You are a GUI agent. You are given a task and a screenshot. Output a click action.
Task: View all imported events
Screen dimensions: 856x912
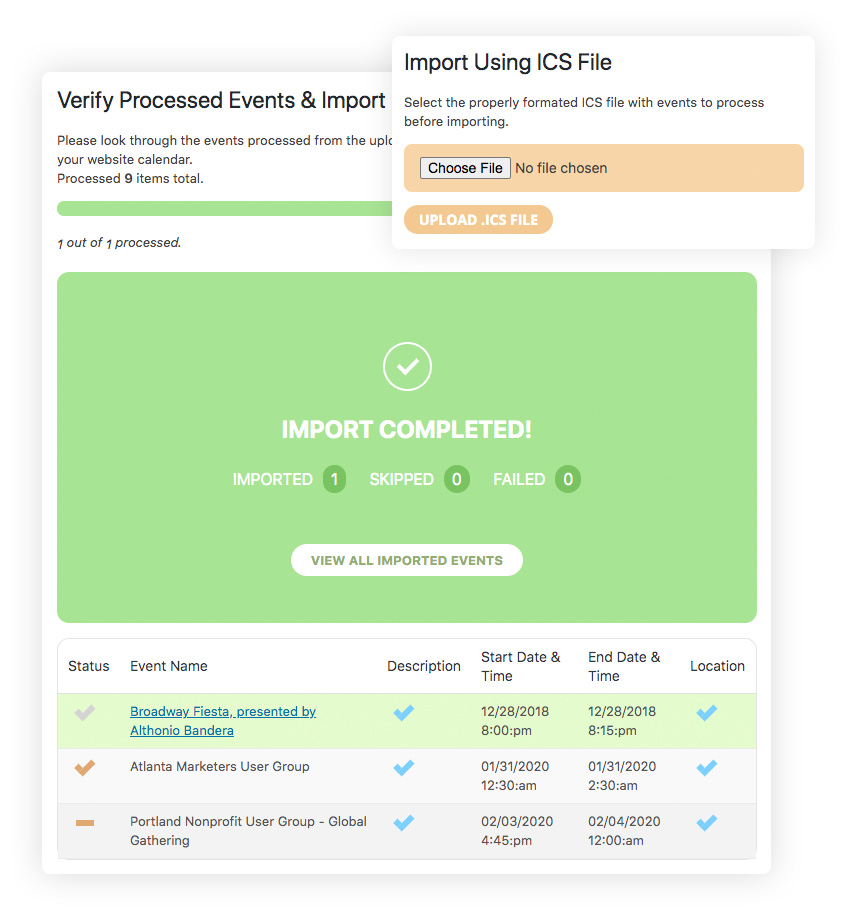tap(406, 560)
